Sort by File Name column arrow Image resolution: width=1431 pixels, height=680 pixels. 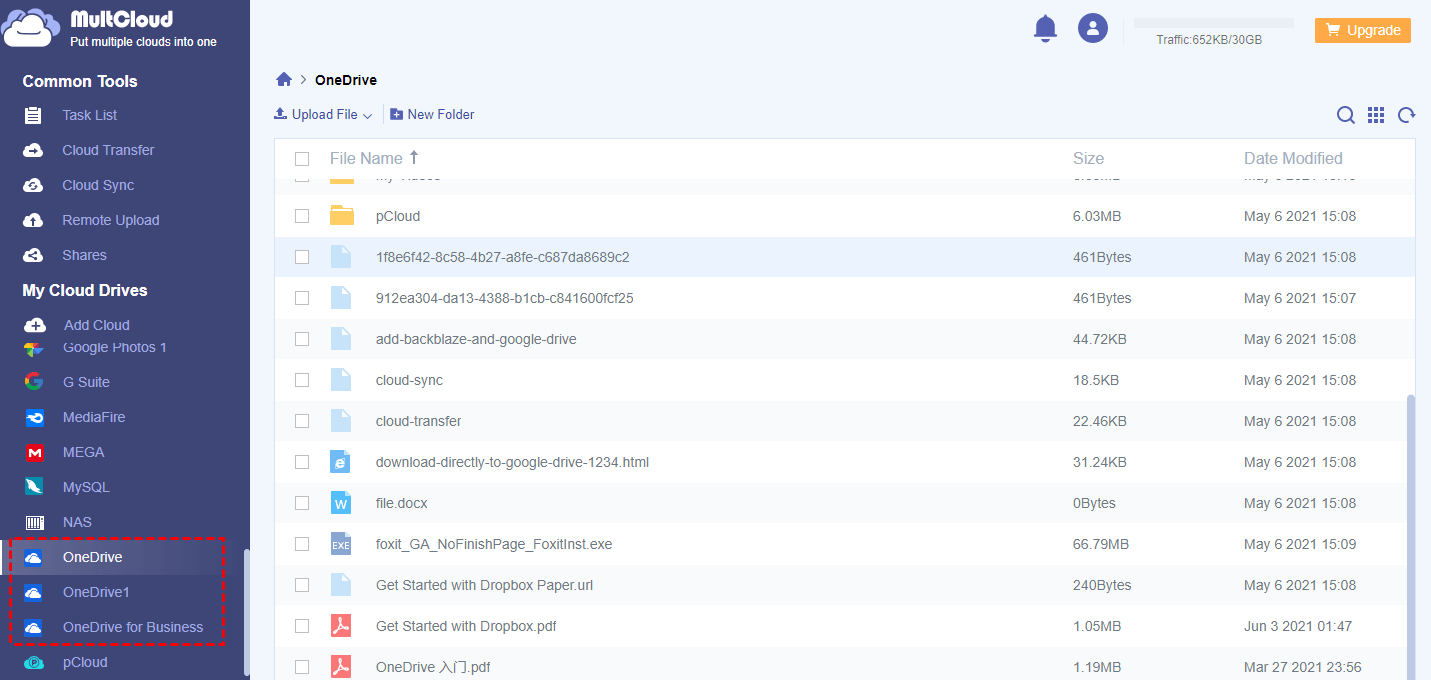(x=414, y=158)
